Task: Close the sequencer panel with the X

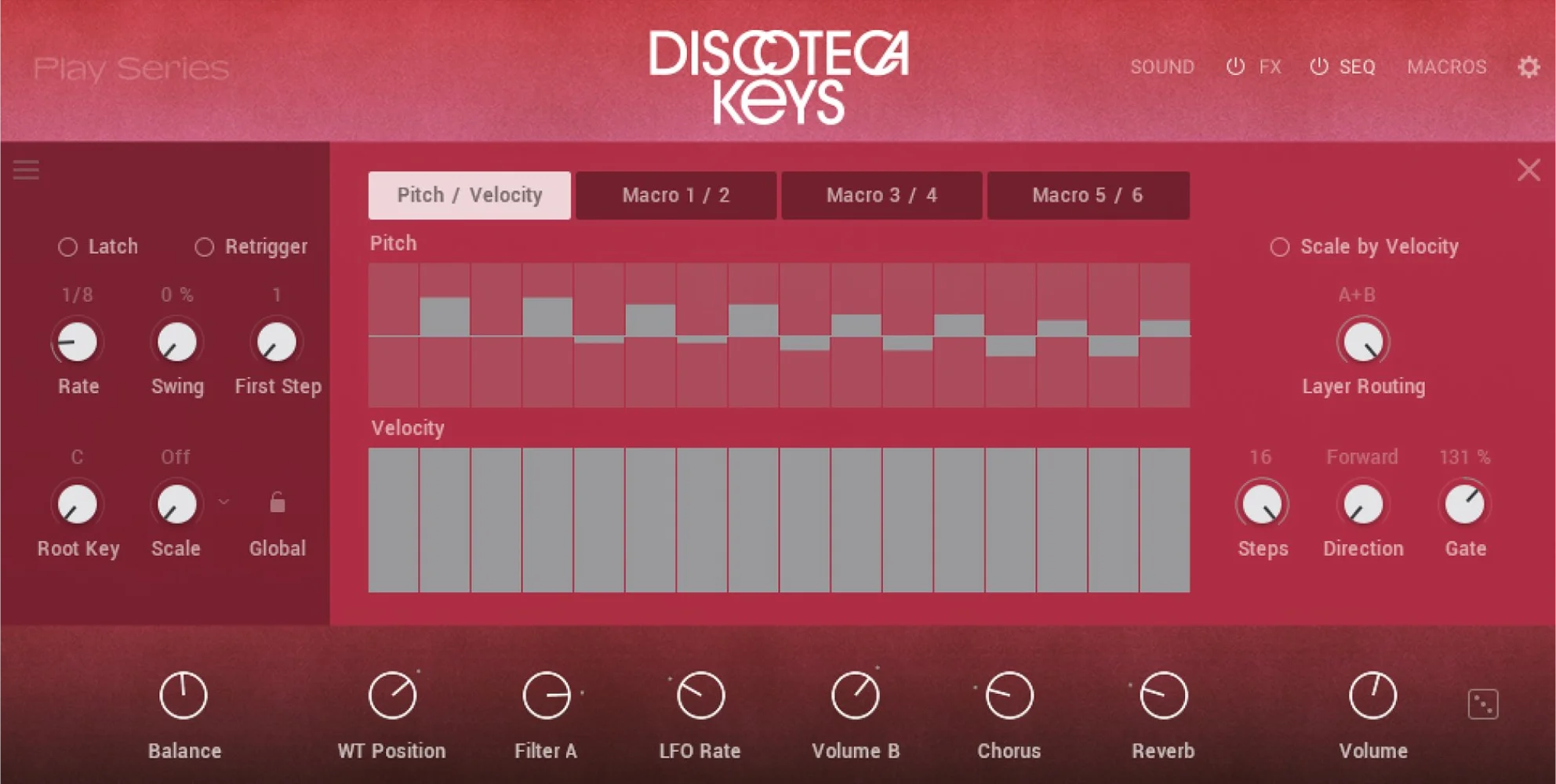Action: point(1528,170)
